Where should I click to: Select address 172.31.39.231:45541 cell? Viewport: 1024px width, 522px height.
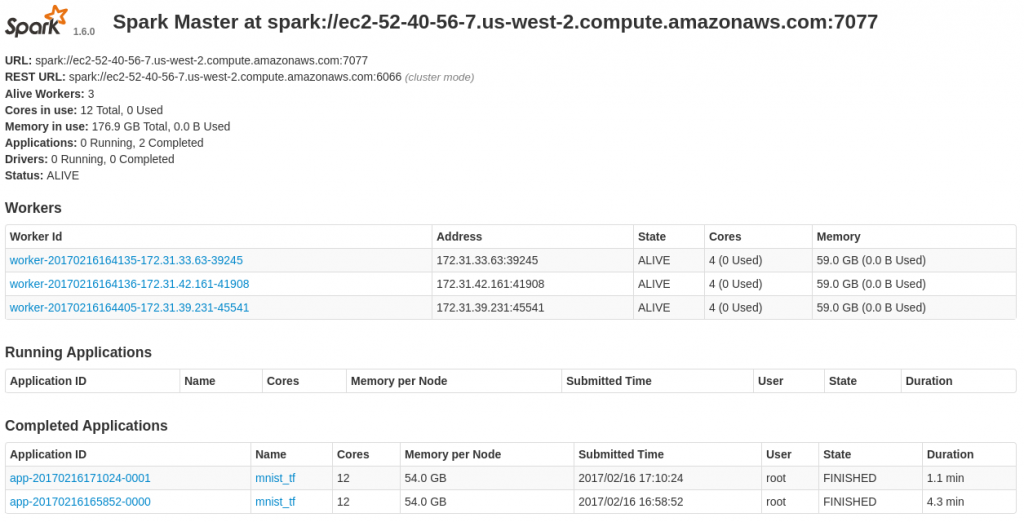click(x=490, y=308)
